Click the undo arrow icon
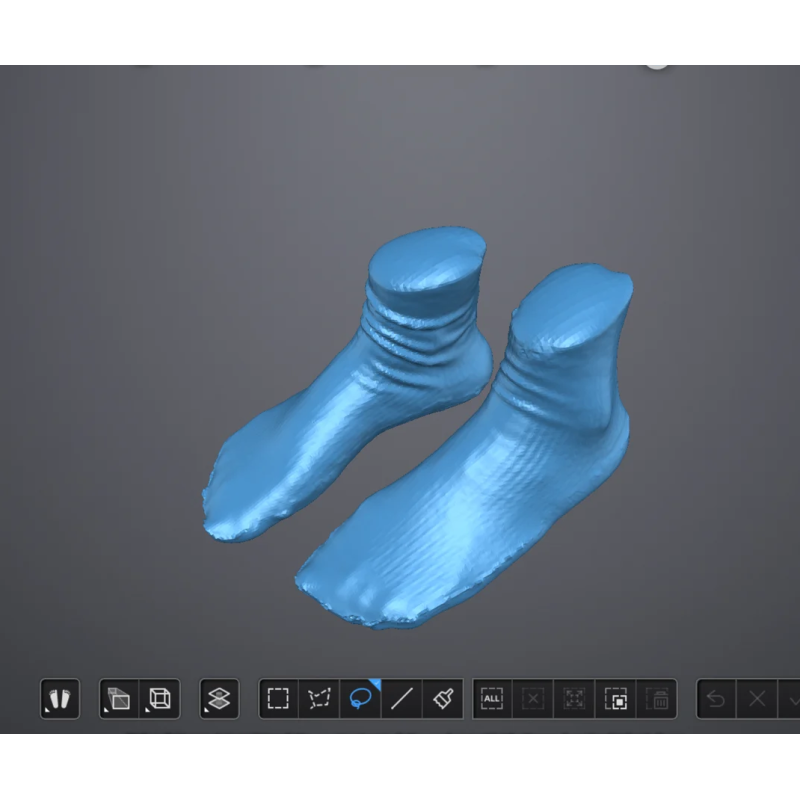Image resolution: width=800 pixels, height=800 pixels. point(716,698)
